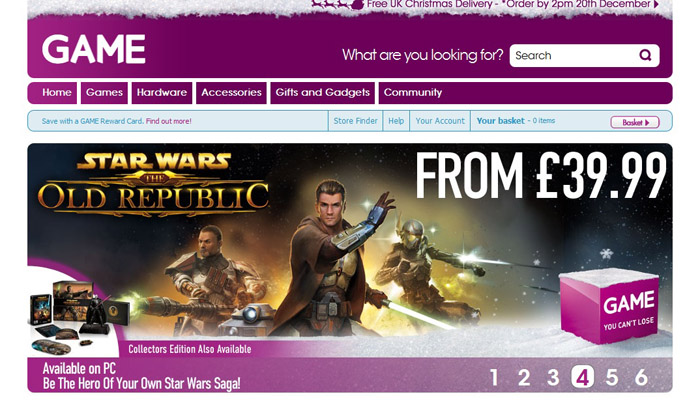This screenshot has width=700, height=403.
Task: Go to banner slide 3
Action: [x=553, y=378]
